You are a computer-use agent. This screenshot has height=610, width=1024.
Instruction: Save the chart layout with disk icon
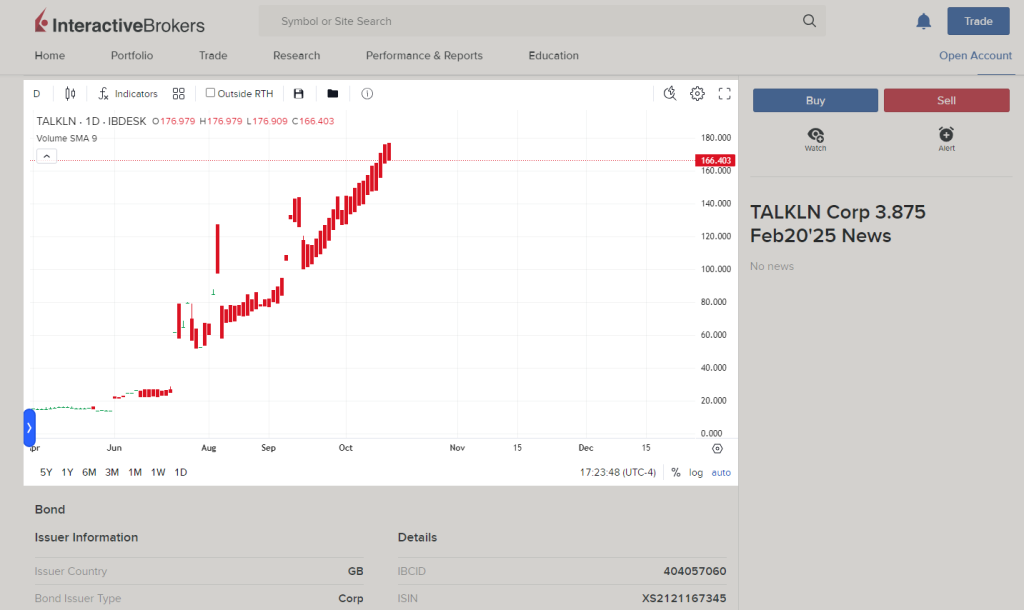pyautogui.click(x=298, y=94)
